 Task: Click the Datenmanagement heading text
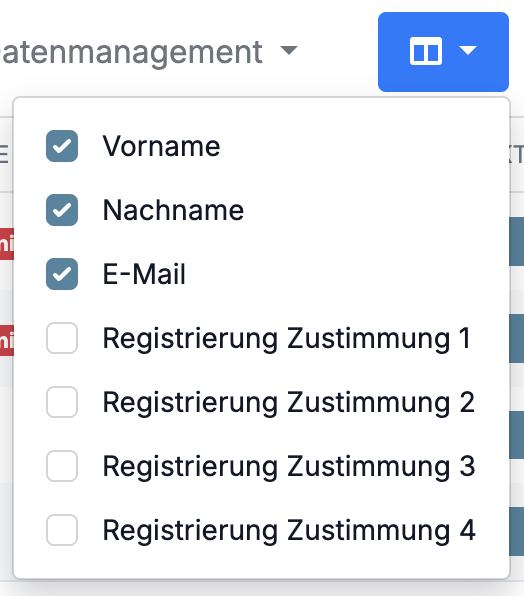[x=131, y=52]
